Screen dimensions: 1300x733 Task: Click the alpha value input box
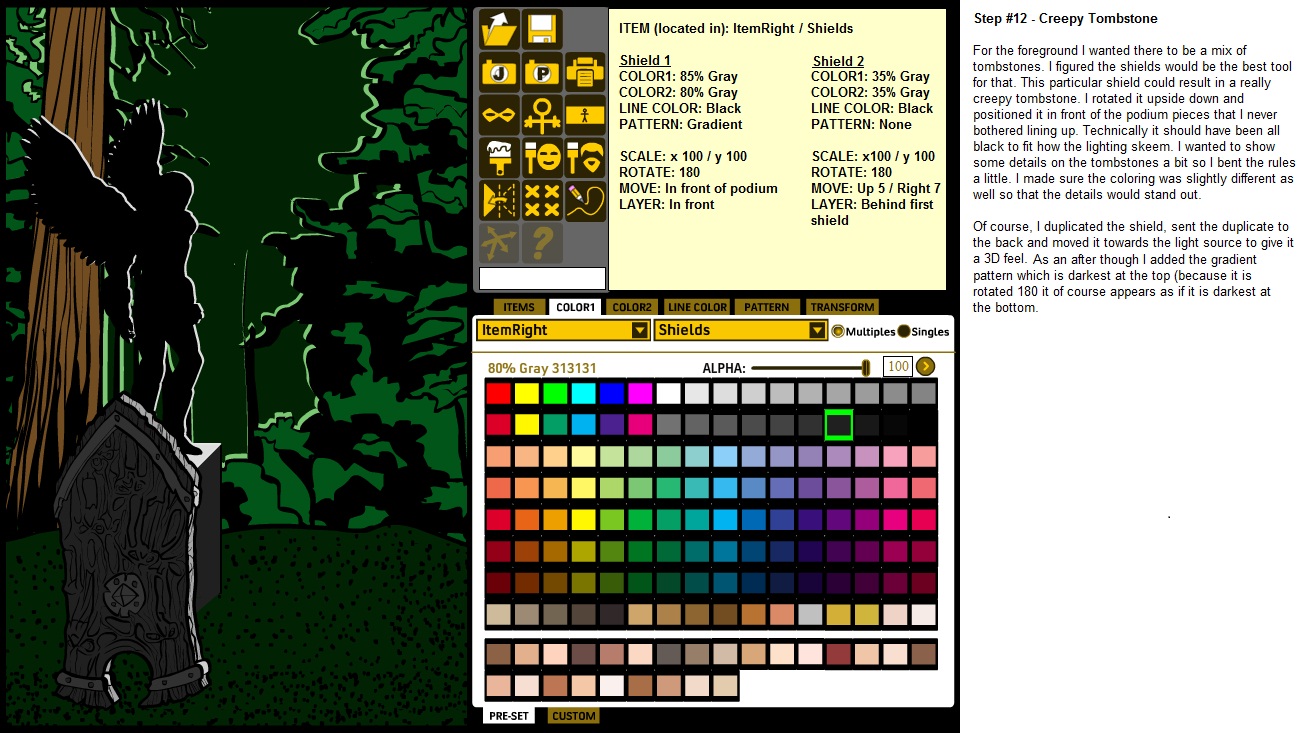pyautogui.click(x=898, y=367)
